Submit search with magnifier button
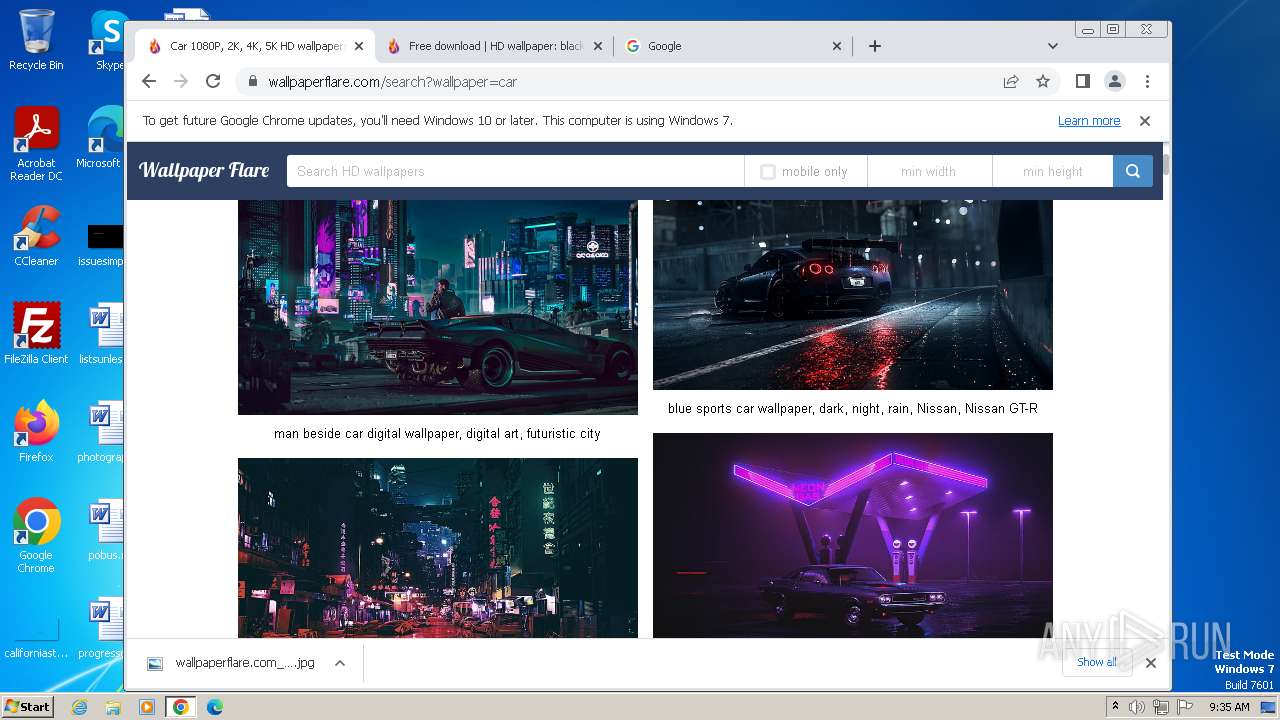The image size is (1280, 720). point(1133,171)
